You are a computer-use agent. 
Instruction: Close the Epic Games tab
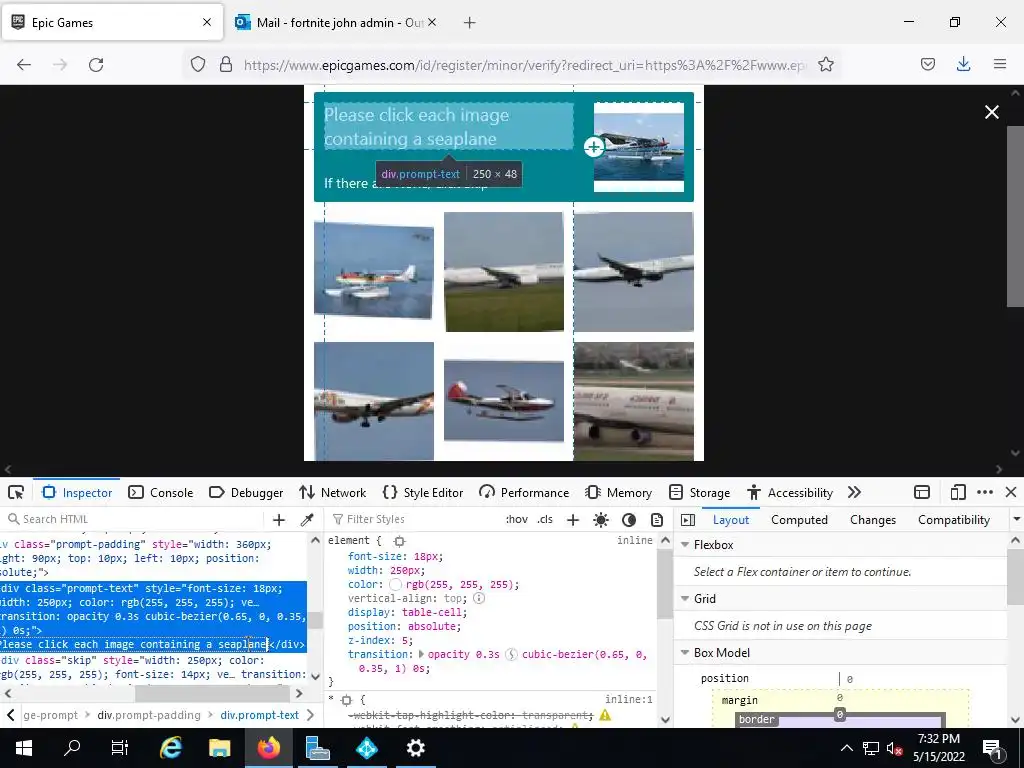[207, 22]
